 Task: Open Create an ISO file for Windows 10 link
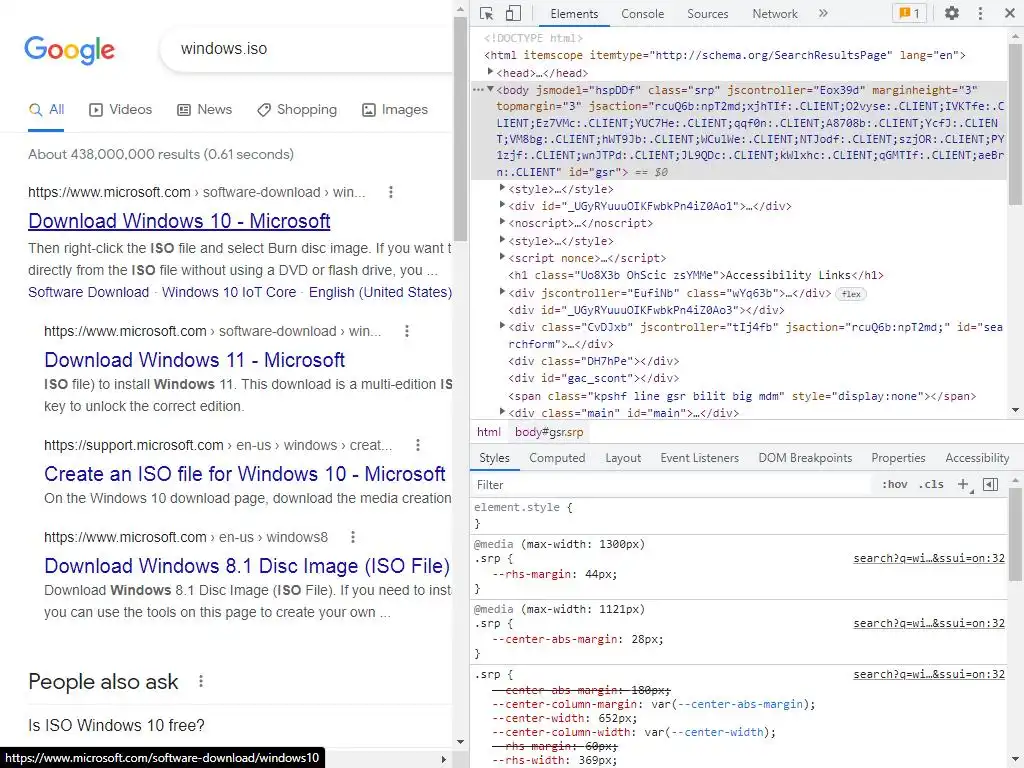[245, 474]
